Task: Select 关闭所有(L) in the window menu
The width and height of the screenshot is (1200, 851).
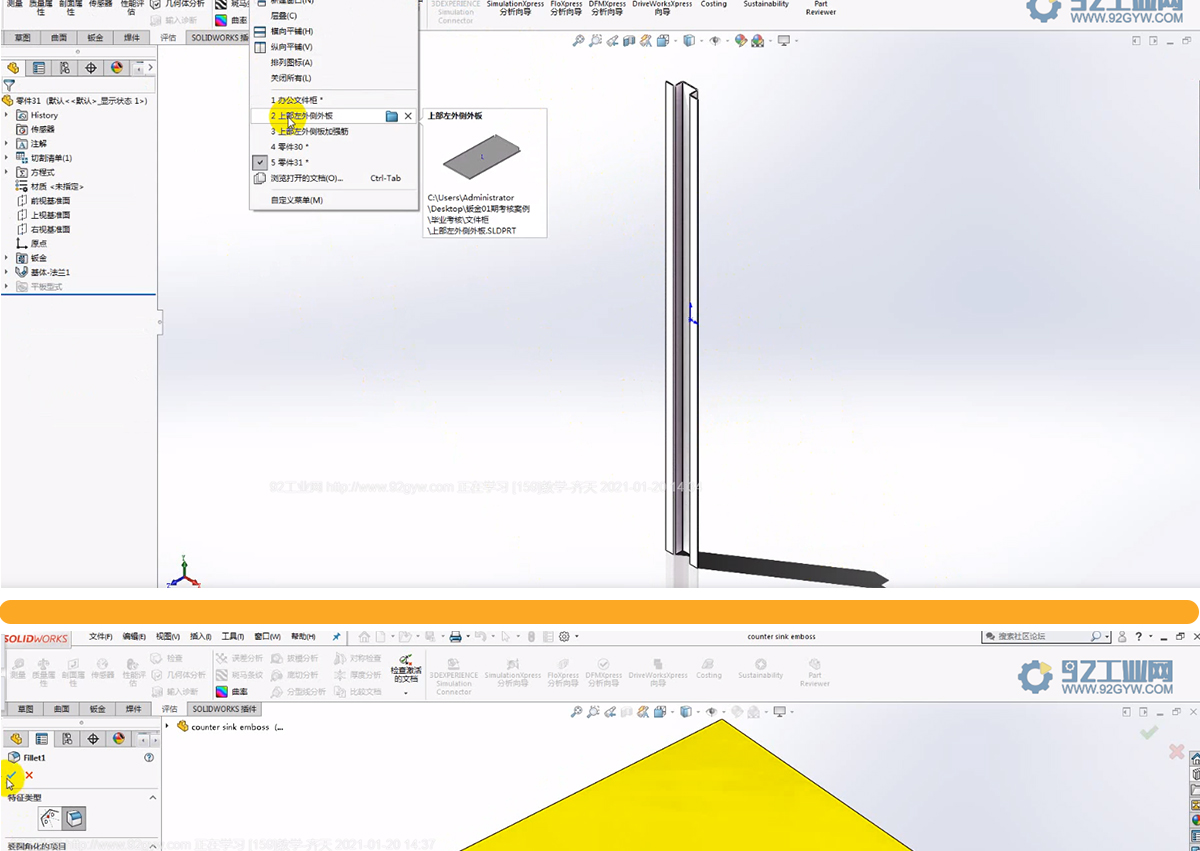Action: (x=291, y=78)
